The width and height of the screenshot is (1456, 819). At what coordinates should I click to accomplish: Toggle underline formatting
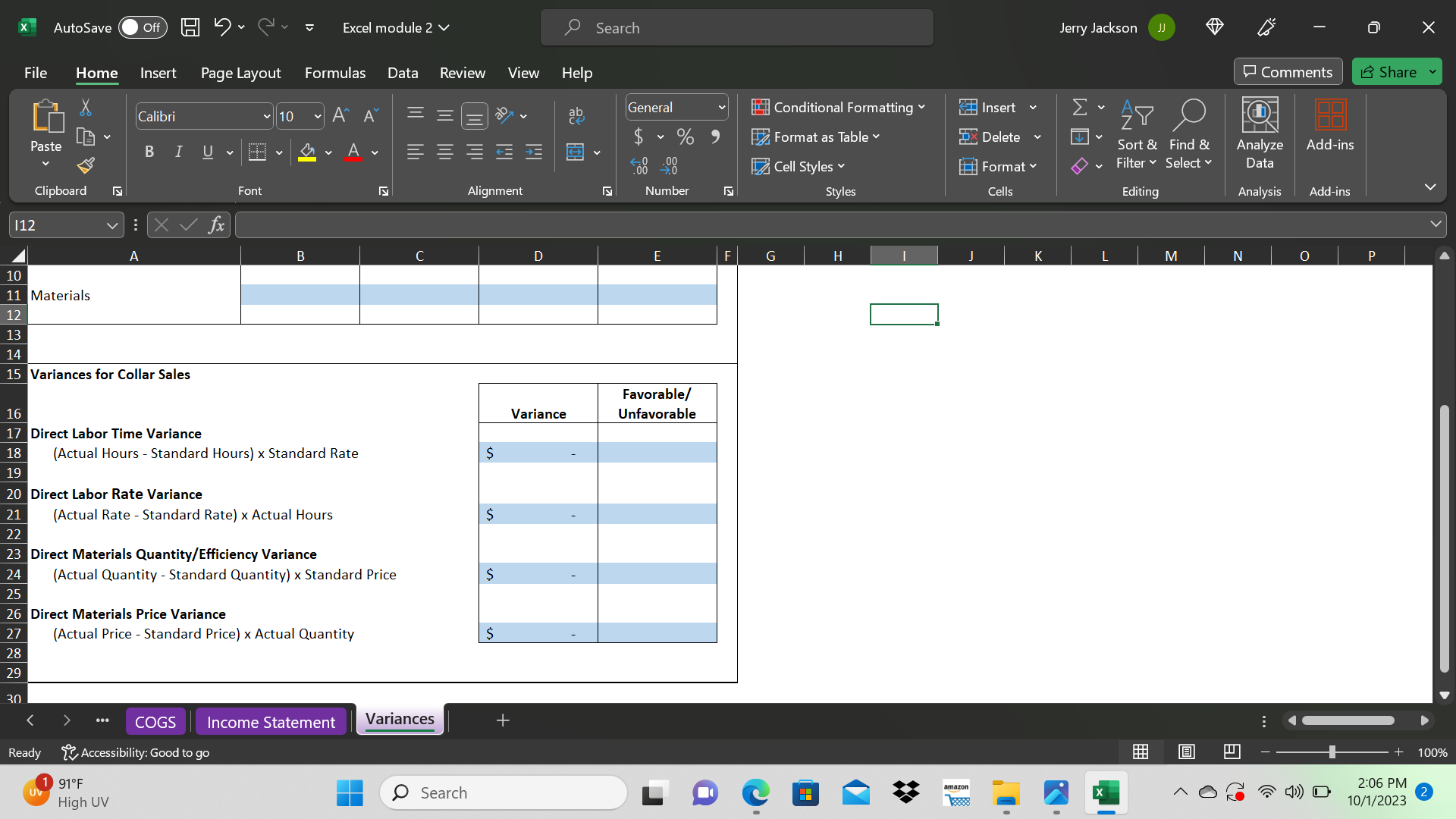207,152
